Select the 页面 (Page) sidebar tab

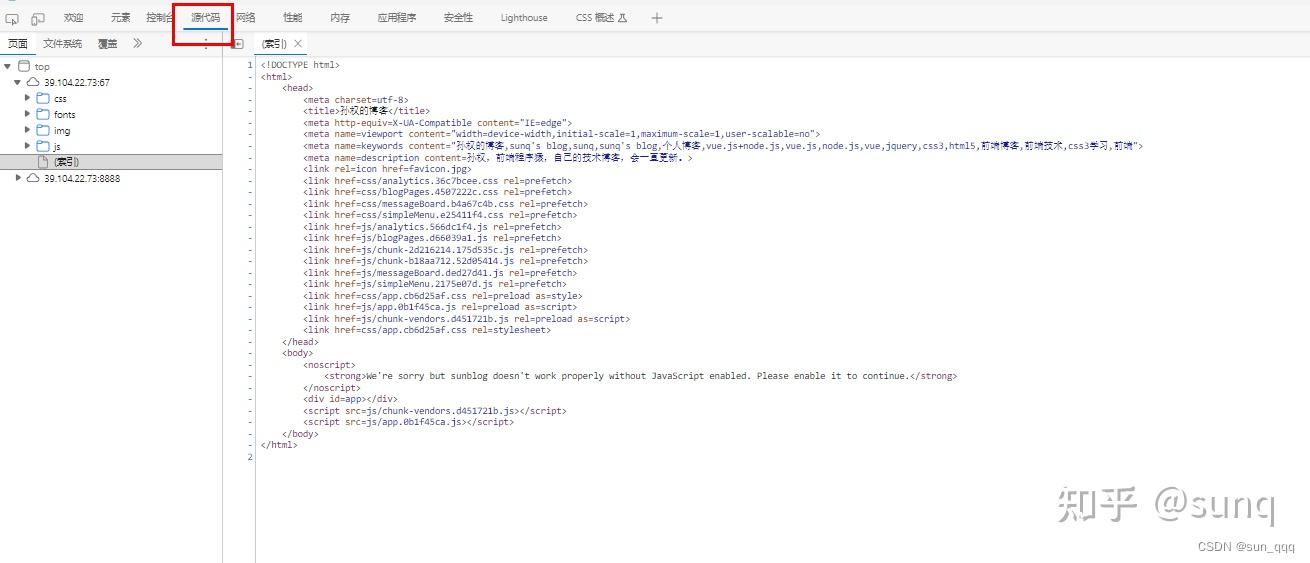tap(18, 44)
